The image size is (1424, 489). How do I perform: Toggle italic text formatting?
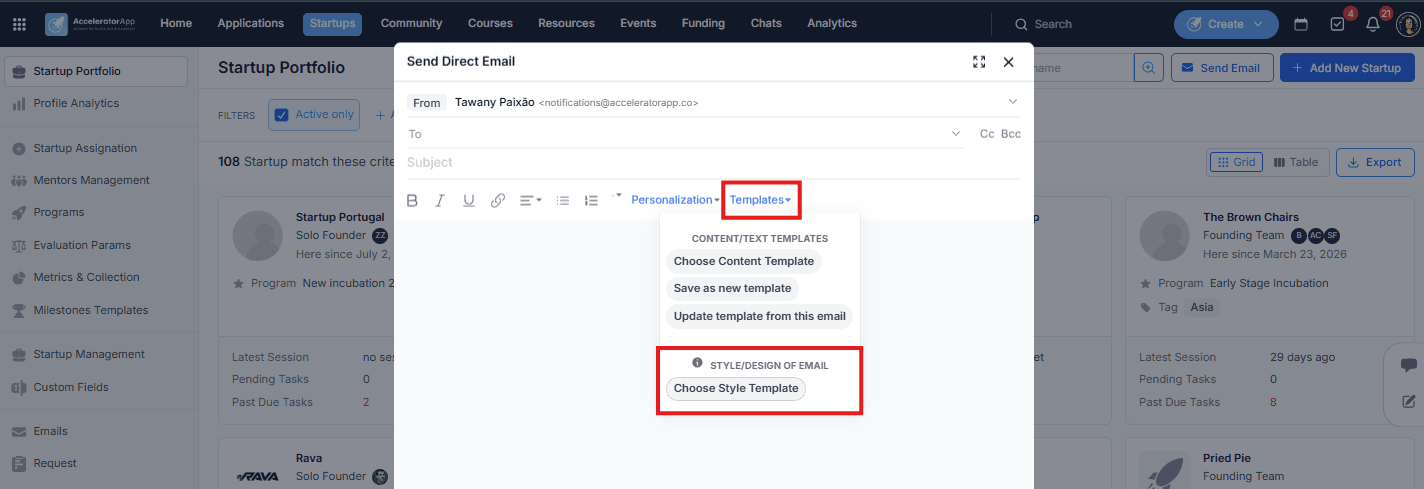(x=440, y=200)
